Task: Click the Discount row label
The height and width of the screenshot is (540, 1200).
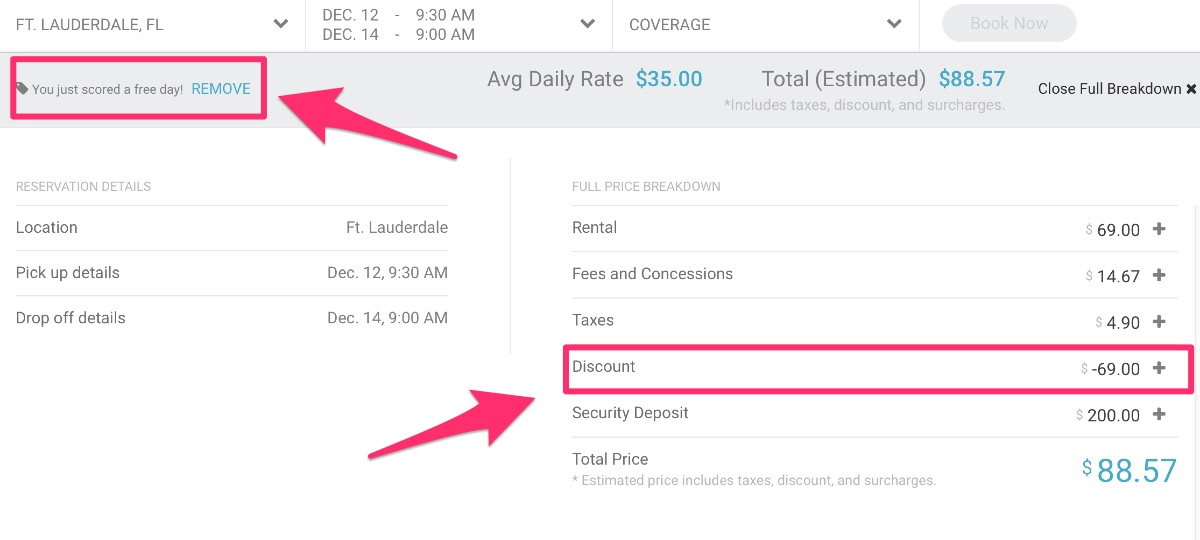Action: click(x=604, y=367)
